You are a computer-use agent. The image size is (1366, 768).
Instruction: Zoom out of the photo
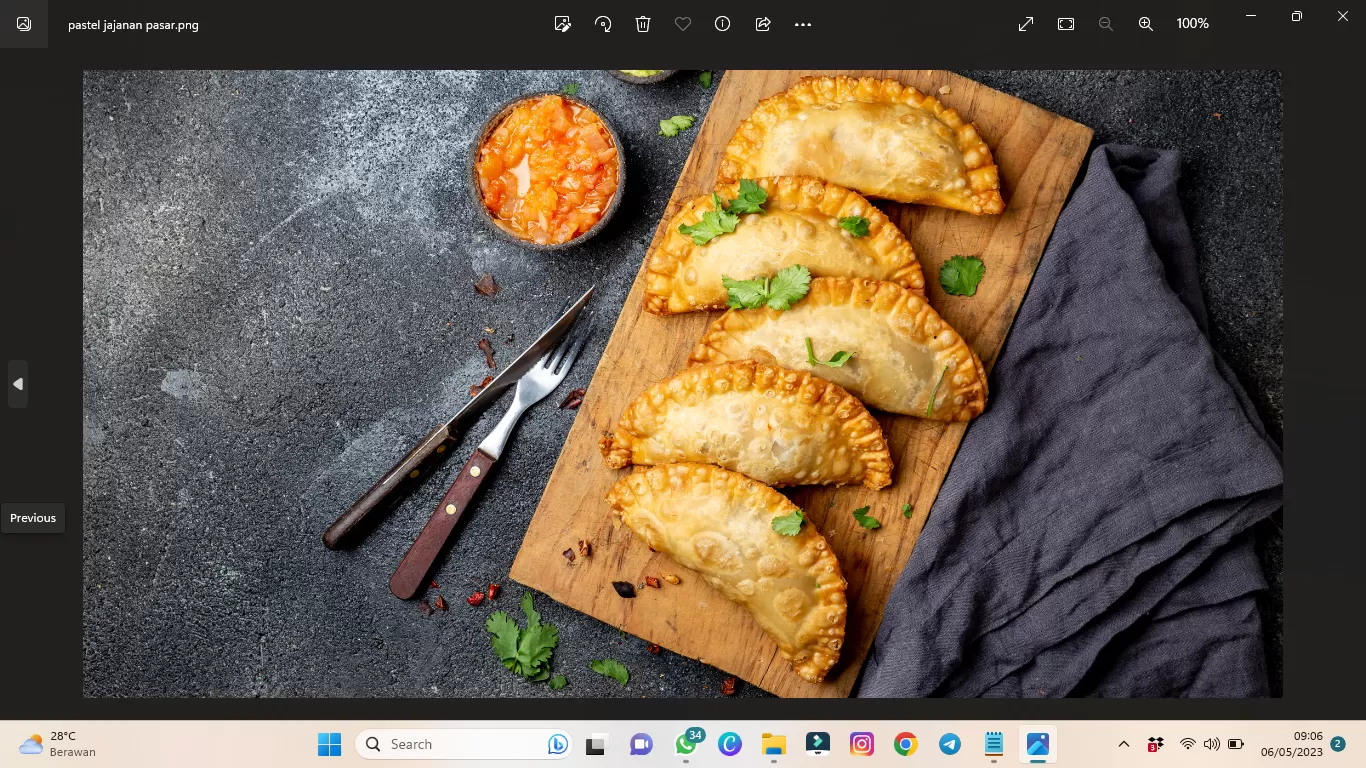coord(1106,24)
